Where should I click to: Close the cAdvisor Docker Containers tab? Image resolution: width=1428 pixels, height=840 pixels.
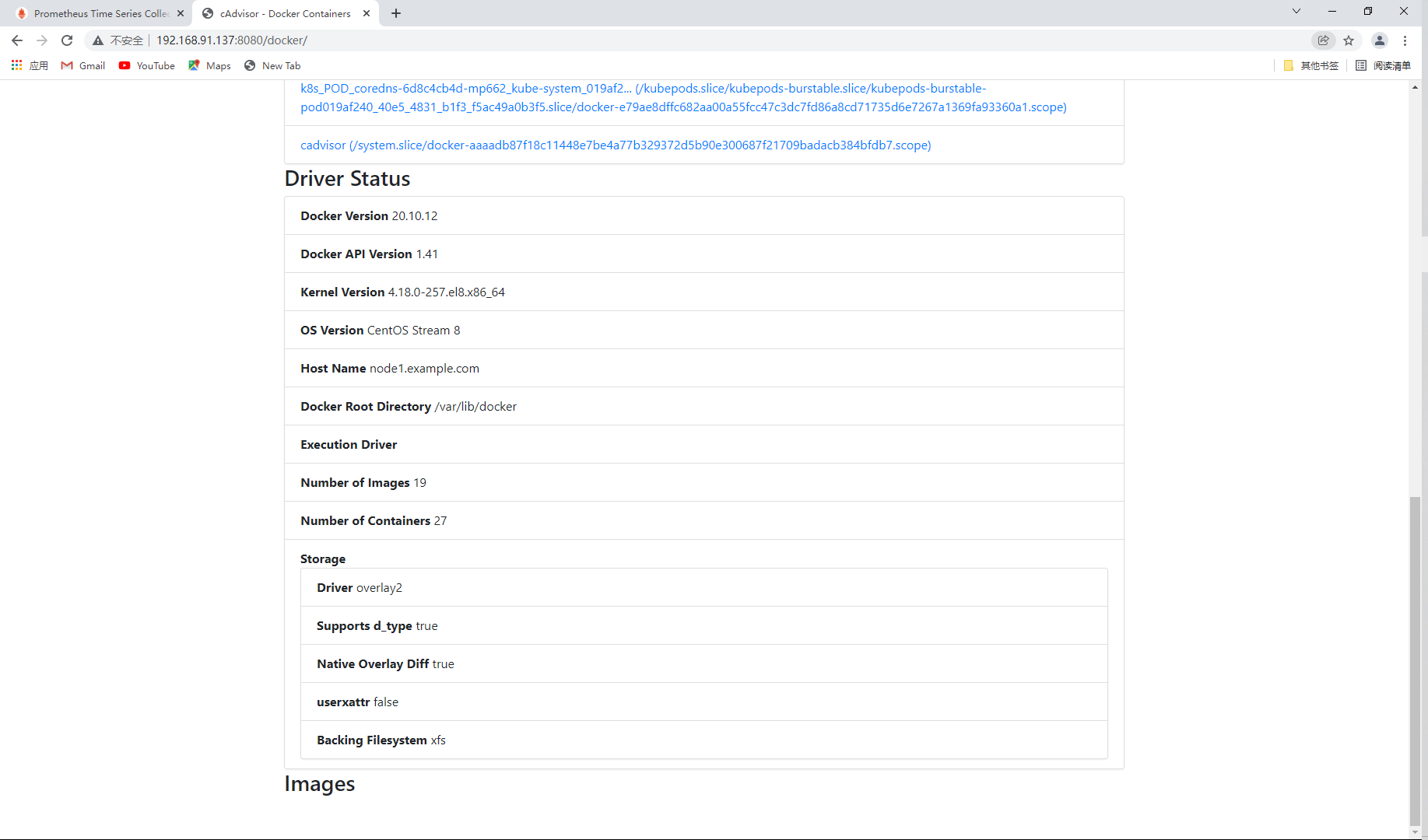[367, 13]
